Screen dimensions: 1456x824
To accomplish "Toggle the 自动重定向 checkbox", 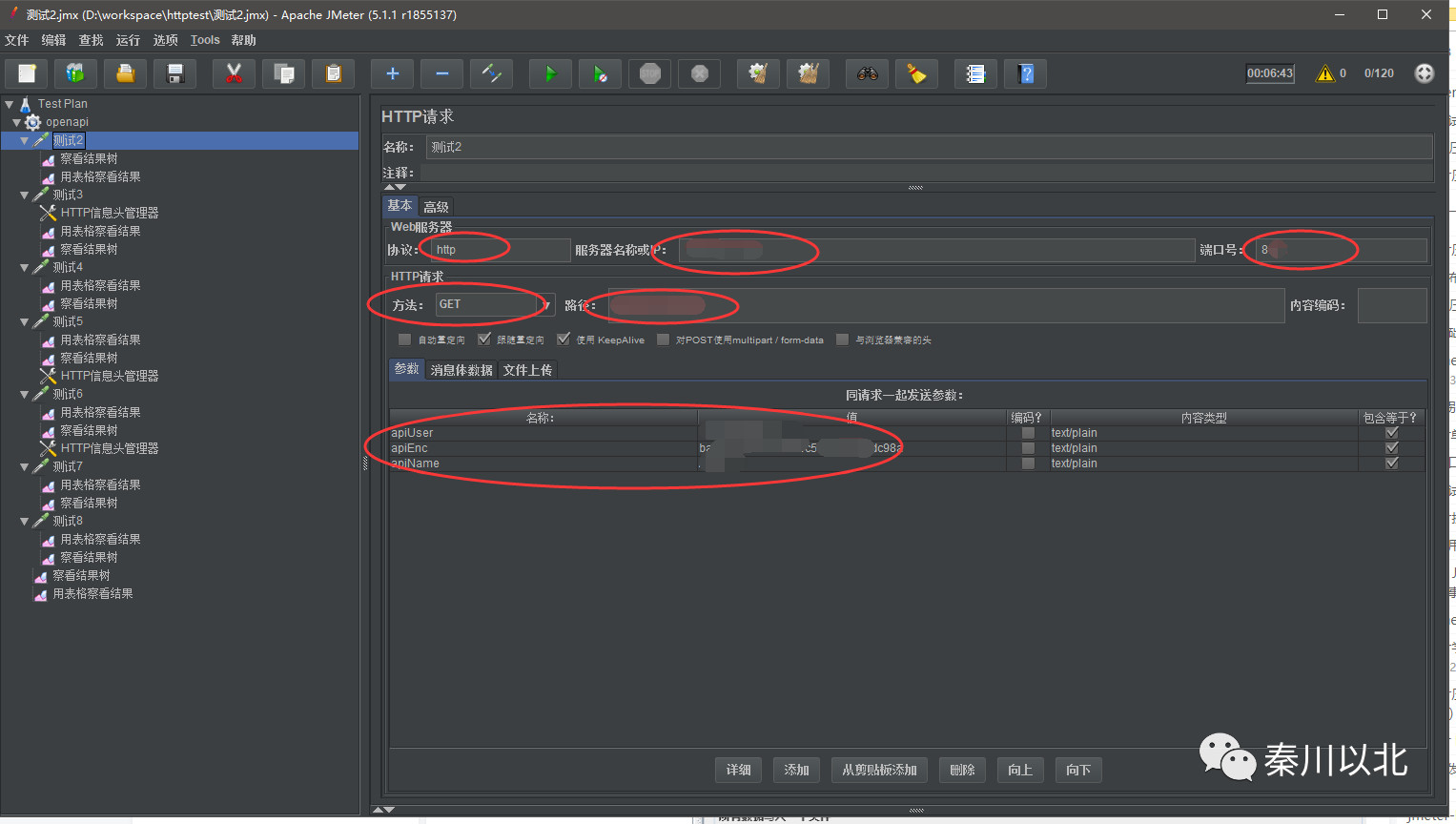I will point(404,340).
